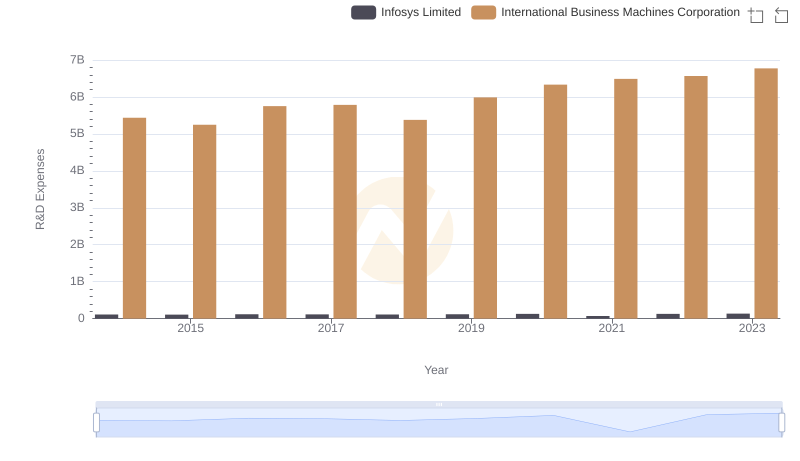Click the top mover bar of data zoom
This screenshot has width=800, height=461.
[439, 404]
